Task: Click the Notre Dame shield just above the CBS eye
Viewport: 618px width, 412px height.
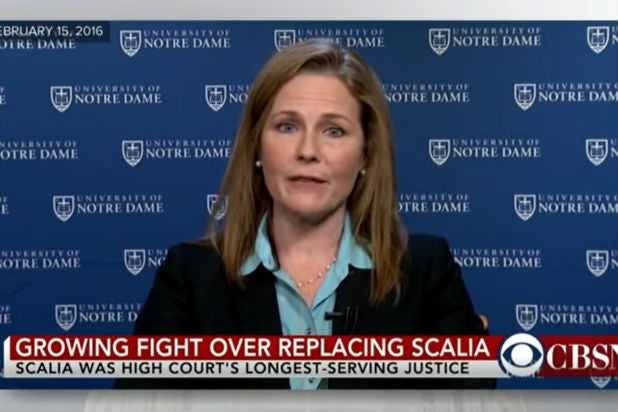Action: [527, 317]
